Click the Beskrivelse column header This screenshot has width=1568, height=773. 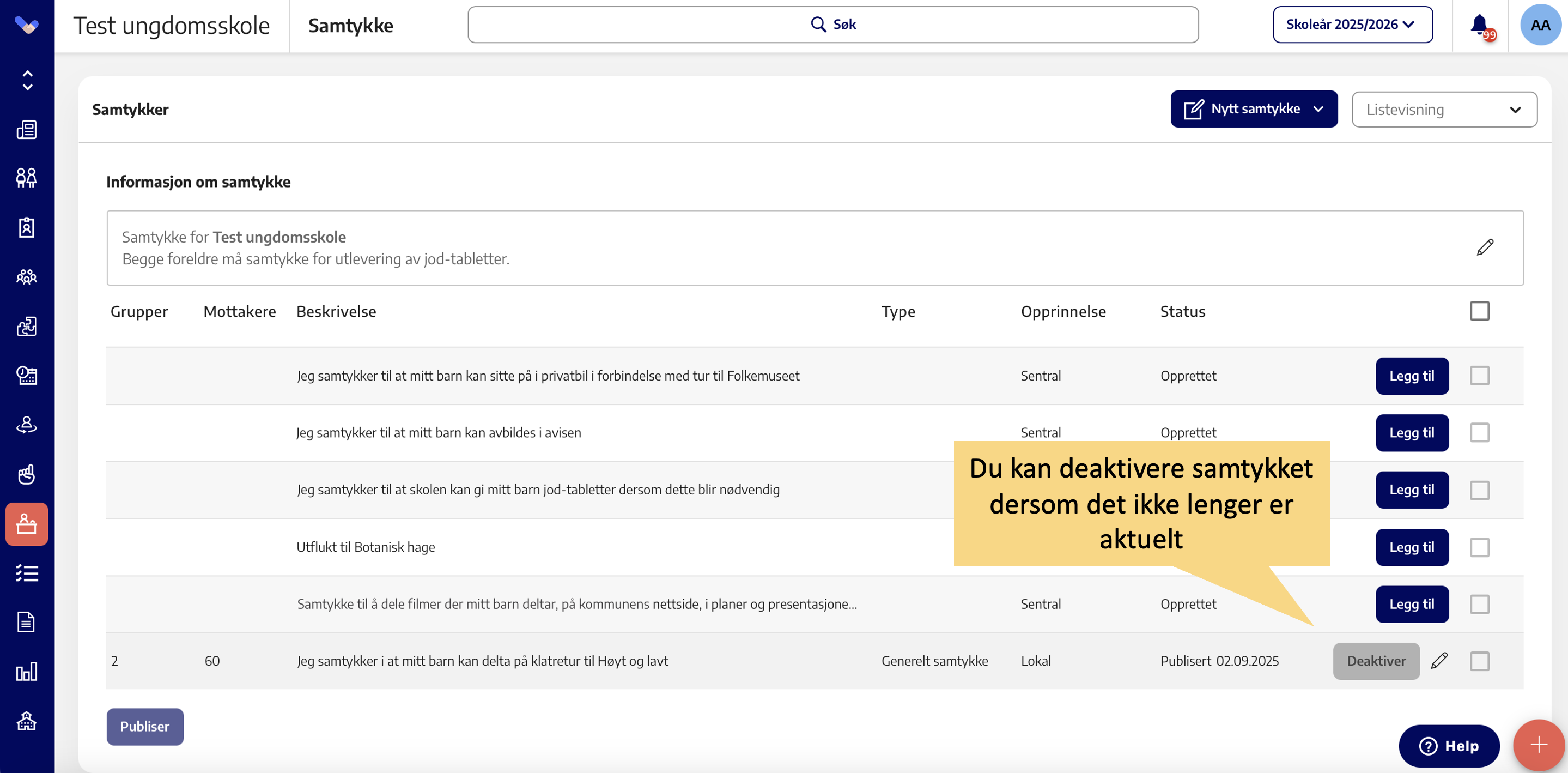[337, 311]
